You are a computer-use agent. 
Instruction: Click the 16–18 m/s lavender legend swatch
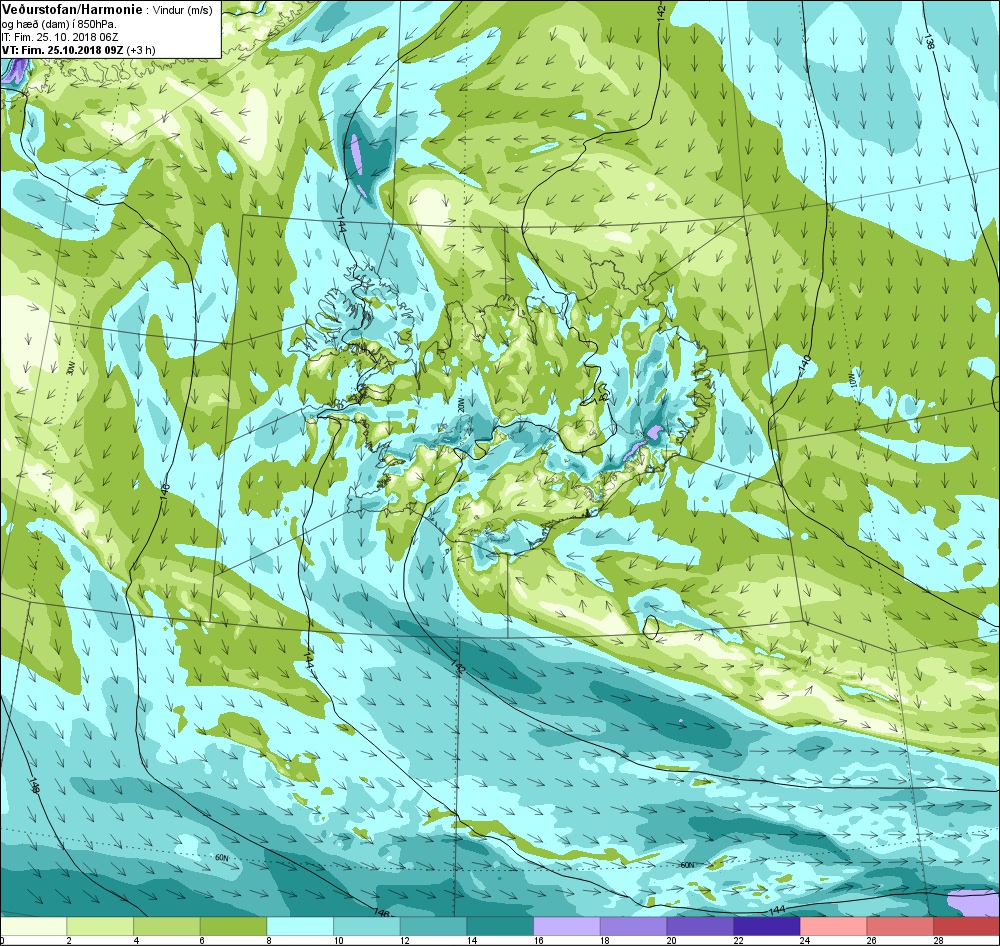(x=566, y=926)
